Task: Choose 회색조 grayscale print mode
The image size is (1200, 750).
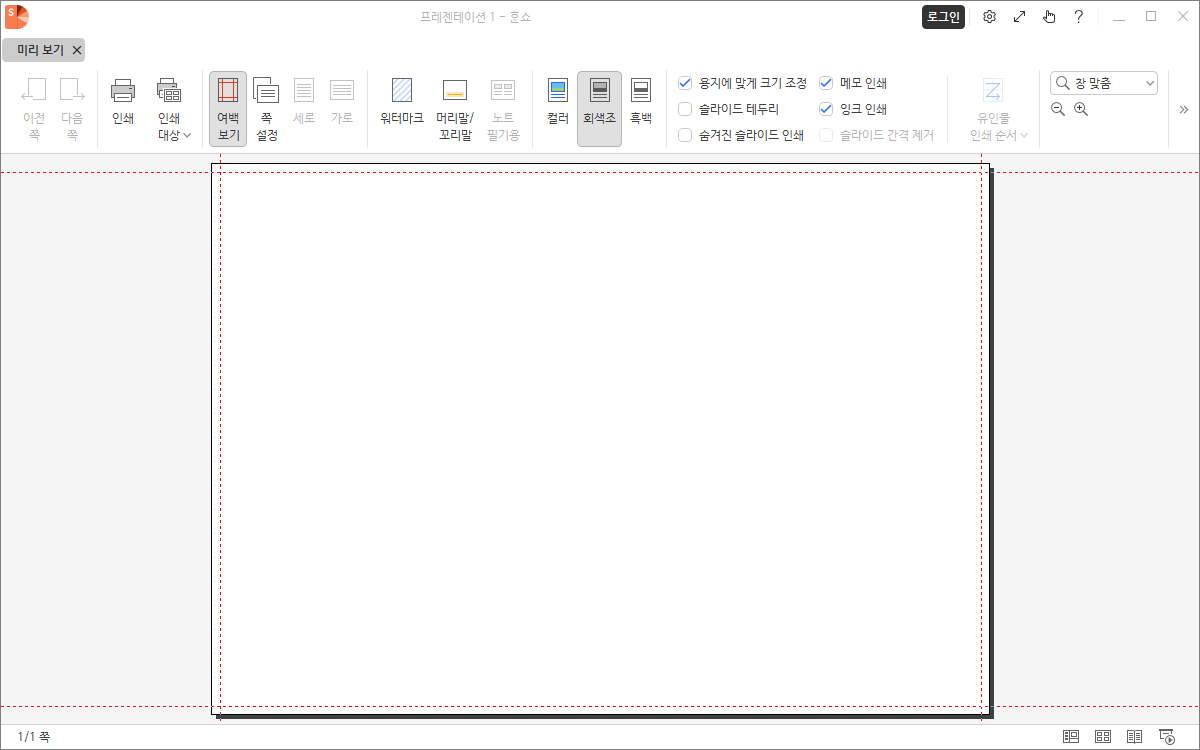Action: pos(599,109)
